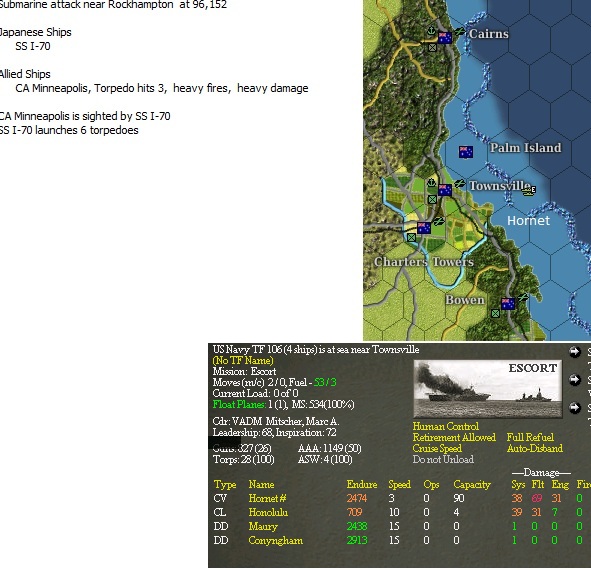Toggle the Auto-Disband setting
This screenshot has width=591, height=570.
[x=535, y=448]
